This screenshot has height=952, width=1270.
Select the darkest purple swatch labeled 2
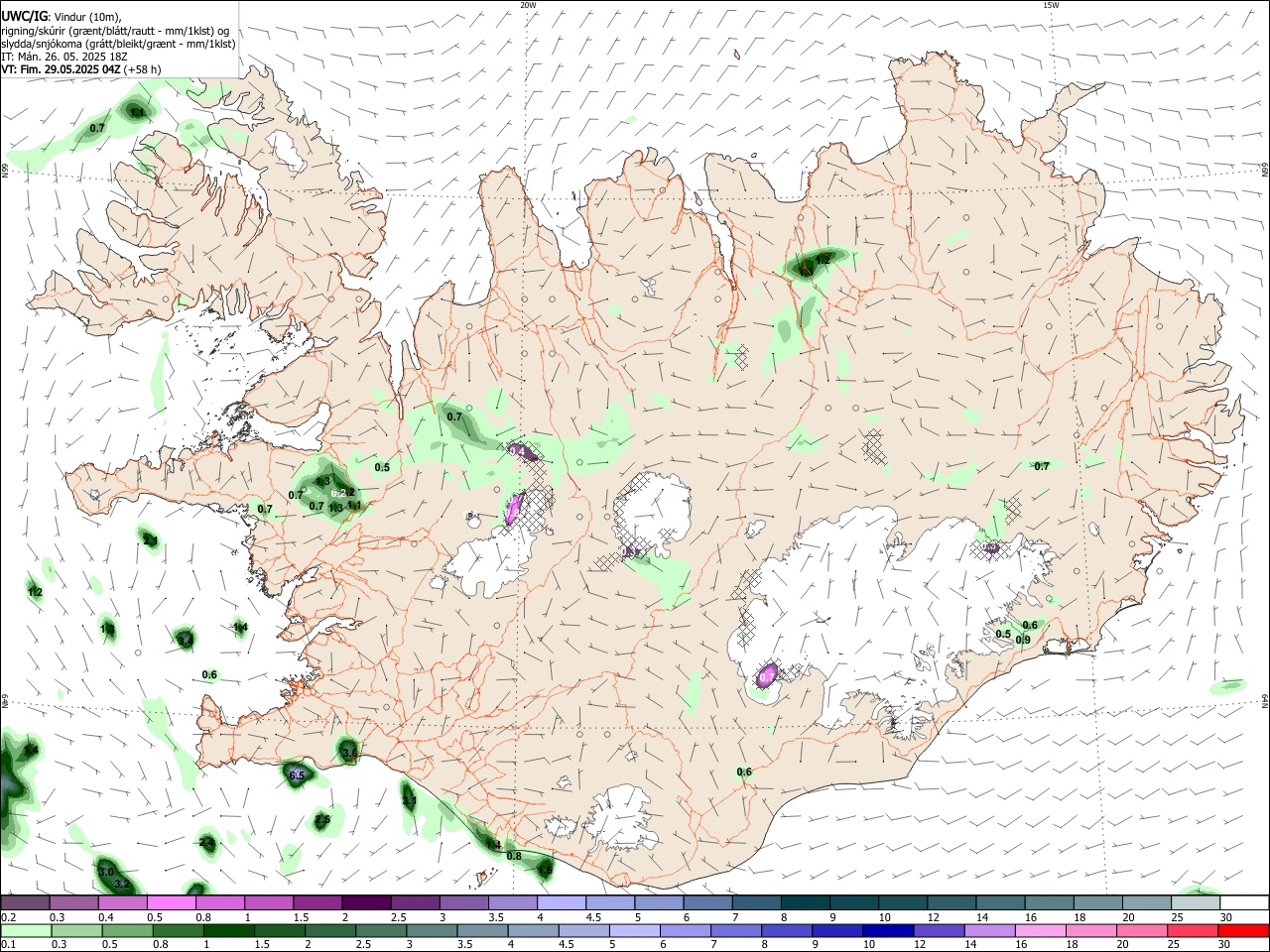(366, 903)
